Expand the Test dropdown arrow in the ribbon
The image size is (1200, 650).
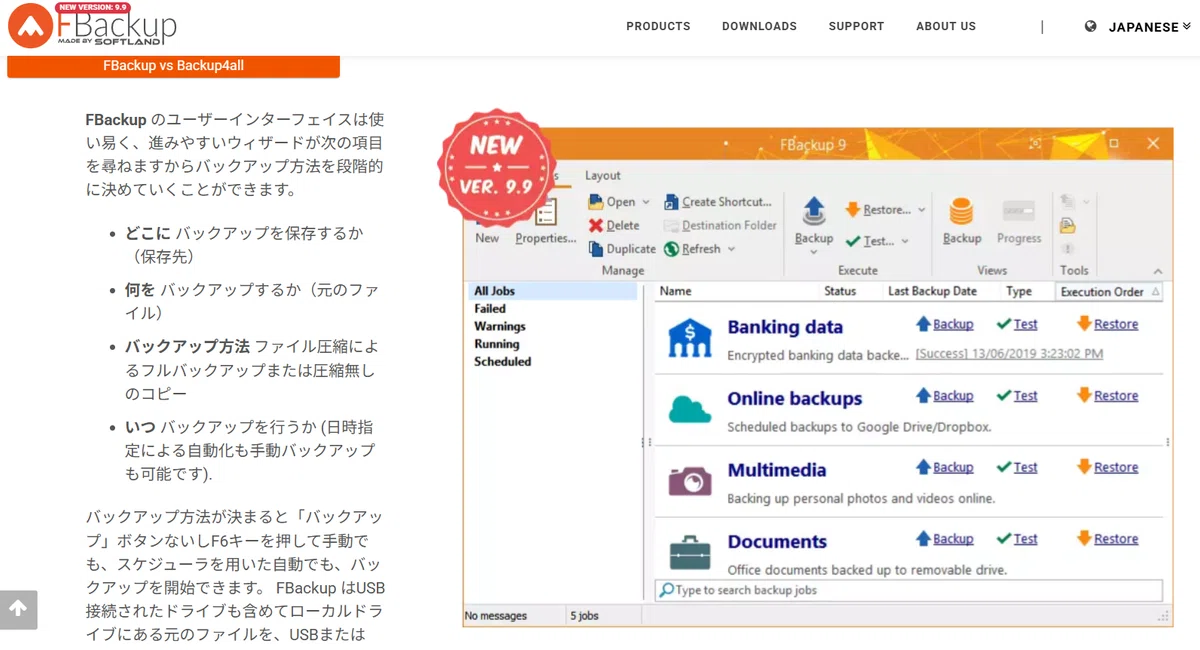[905, 241]
